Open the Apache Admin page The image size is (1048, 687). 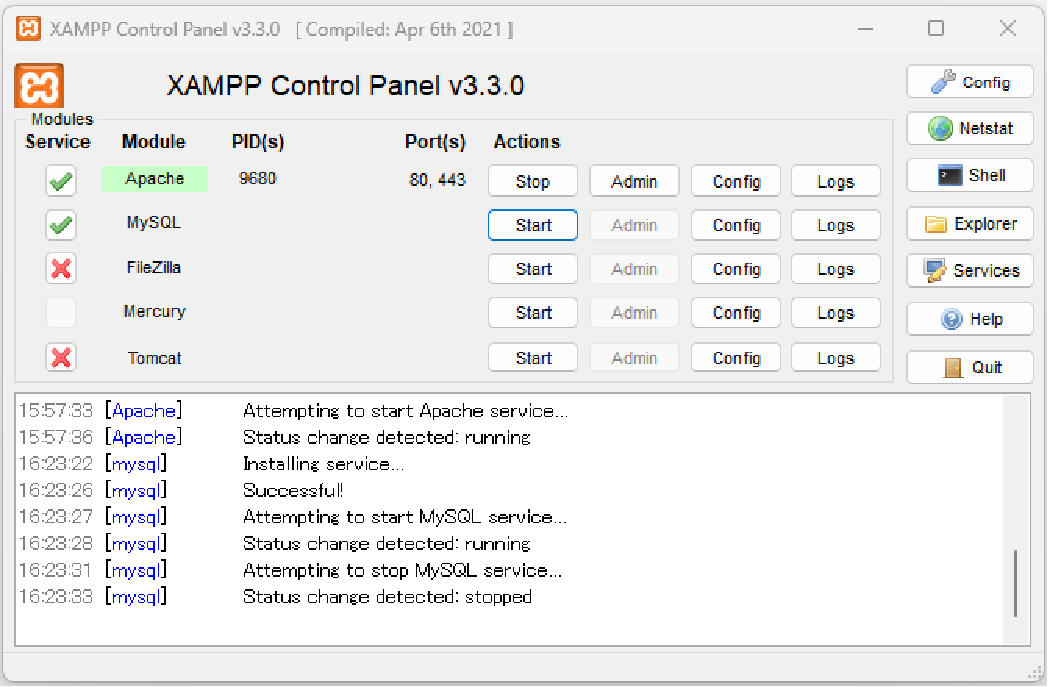(634, 181)
